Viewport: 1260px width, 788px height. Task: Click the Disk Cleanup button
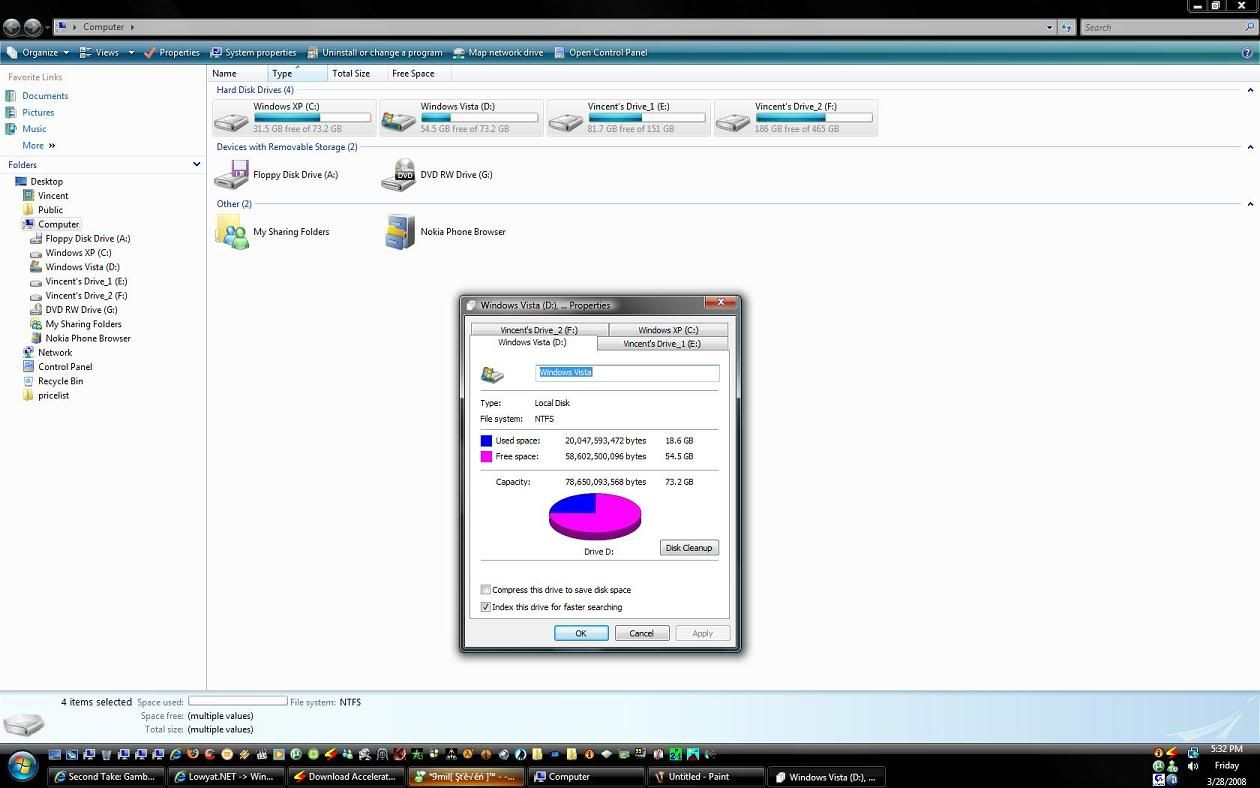point(689,548)
